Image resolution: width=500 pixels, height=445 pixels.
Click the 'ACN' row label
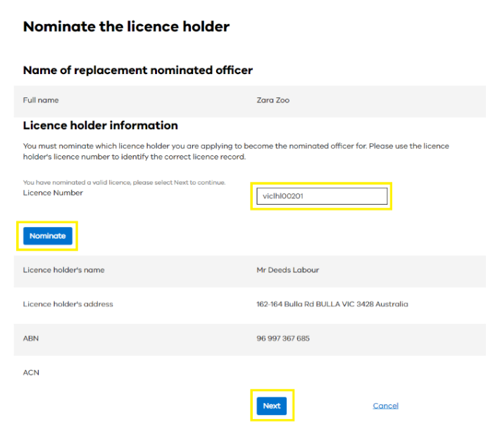pyautogui.click(x=31, y=372)
